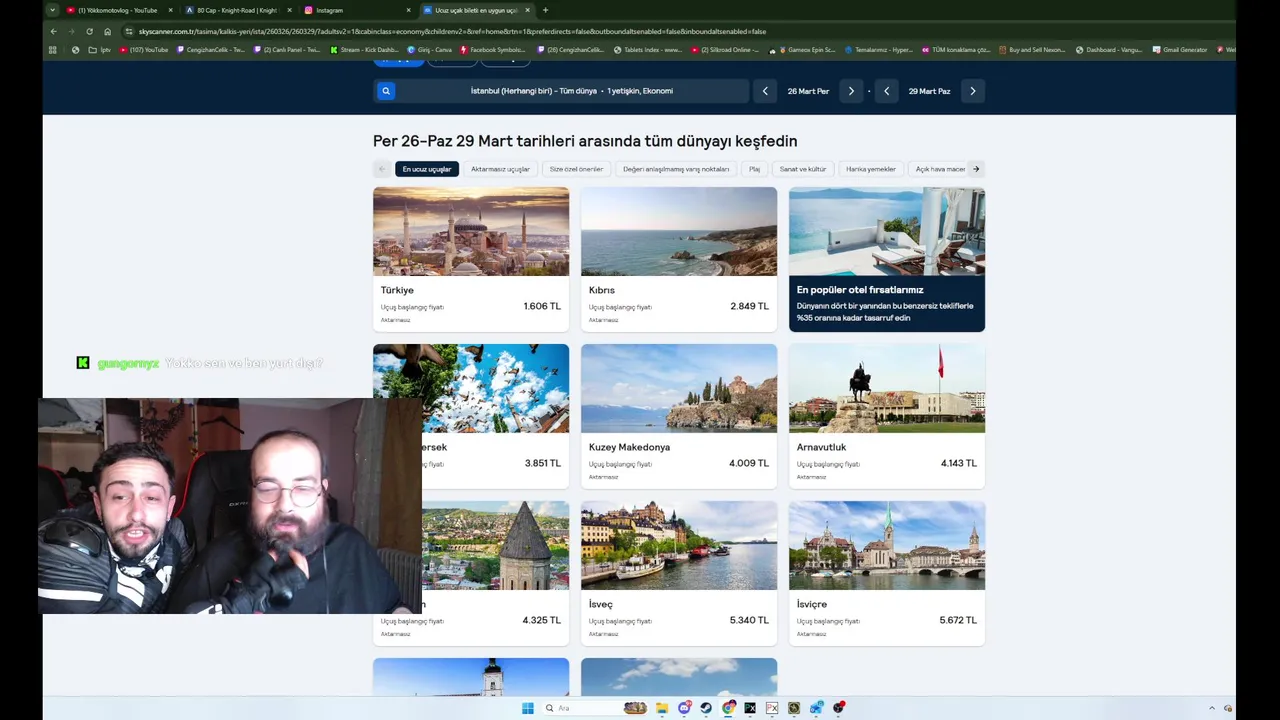Viewport: 1280px width, 720px height.
Task: Select the Harika yemekler filter chip
Action: 871,169
